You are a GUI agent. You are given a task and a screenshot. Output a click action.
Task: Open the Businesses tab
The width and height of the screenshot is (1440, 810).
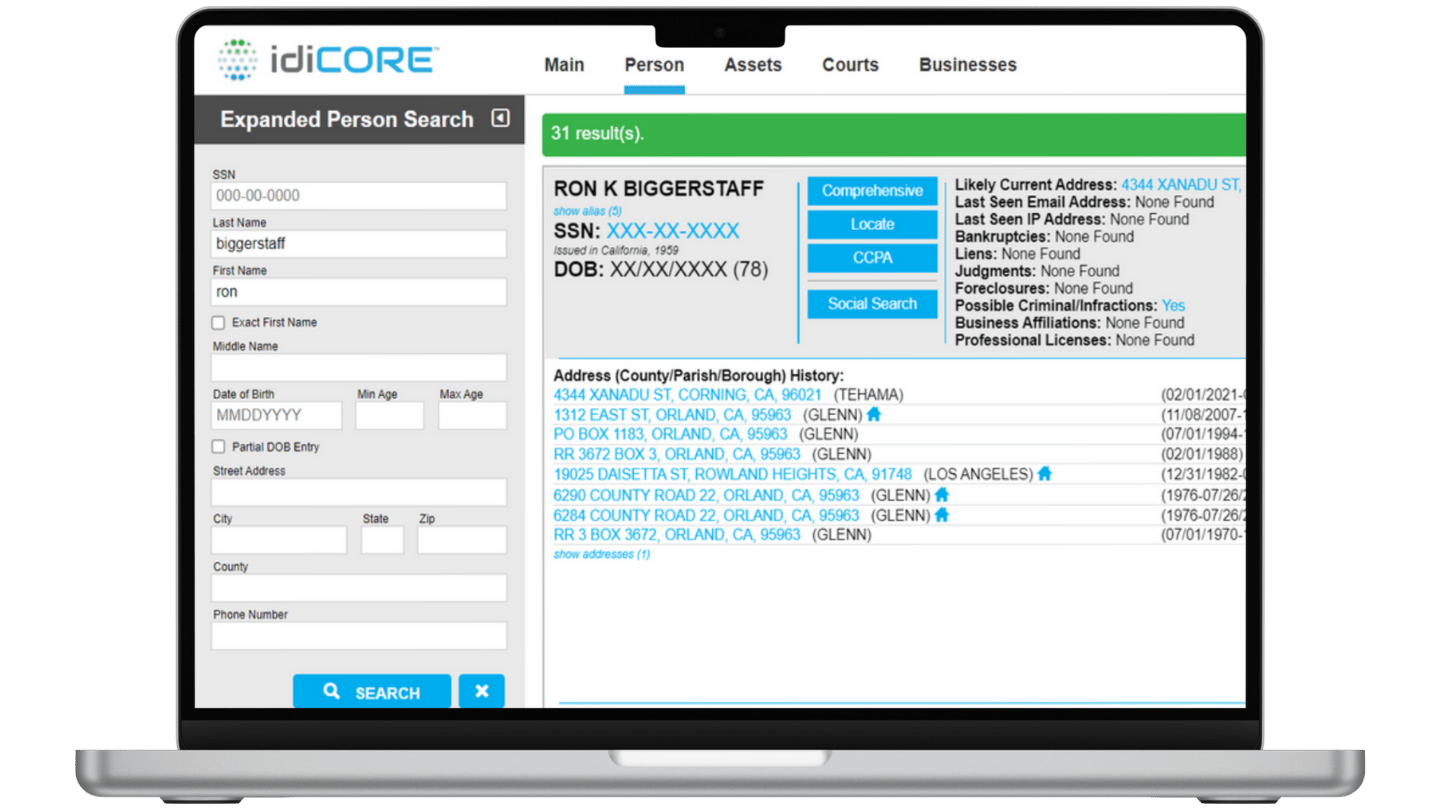pos(966,64)
